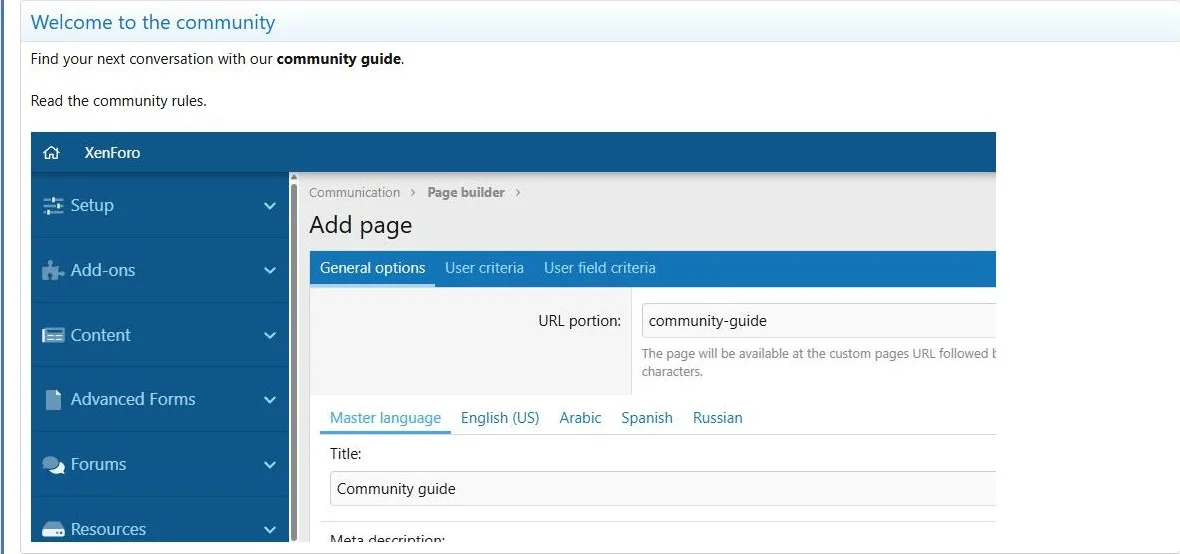Image resolution: width=1180 pixels, height=554 pixels.
Task: Click the Resources drive icon
Action: (x=53, y=529)
